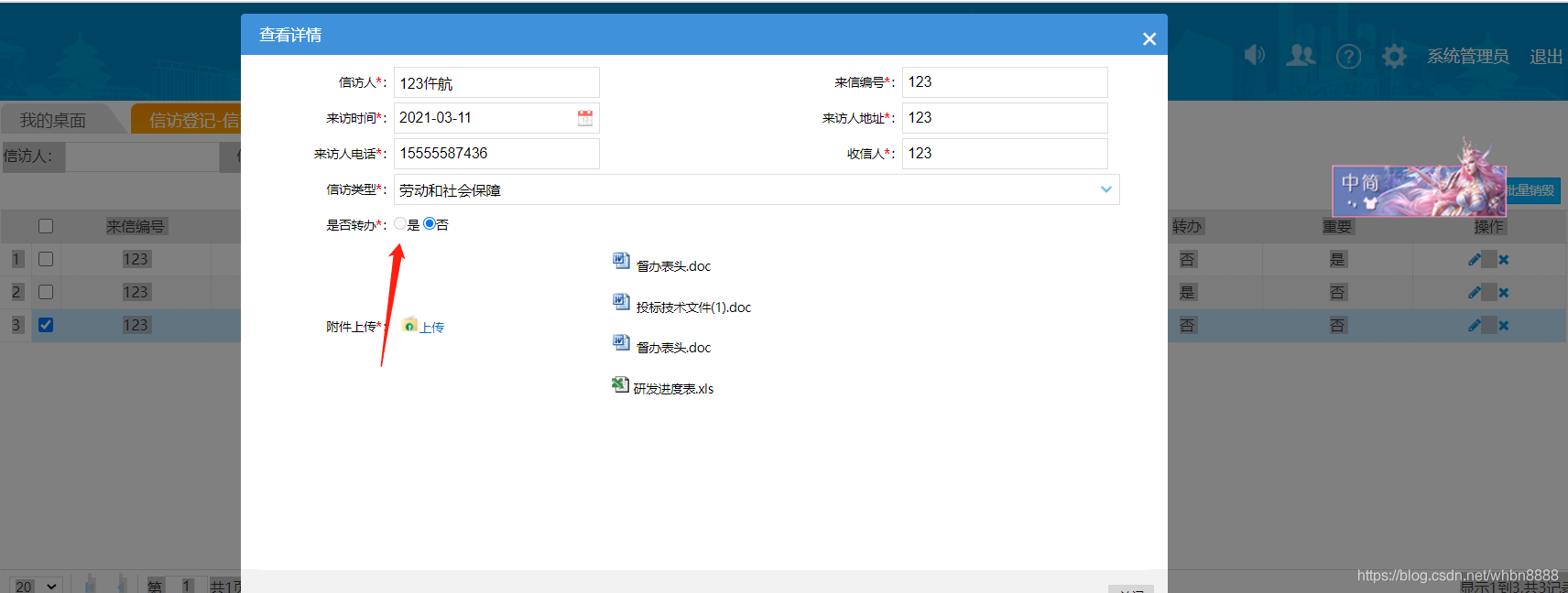Click 123 cell in row 2
The height and width of the screenshot is (593, 1568).
point(136,292)
